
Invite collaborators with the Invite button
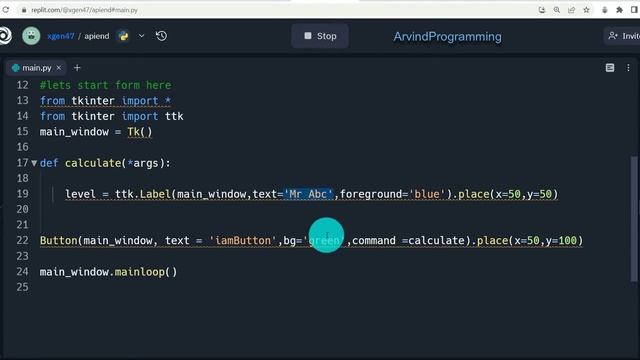(622, 36)
